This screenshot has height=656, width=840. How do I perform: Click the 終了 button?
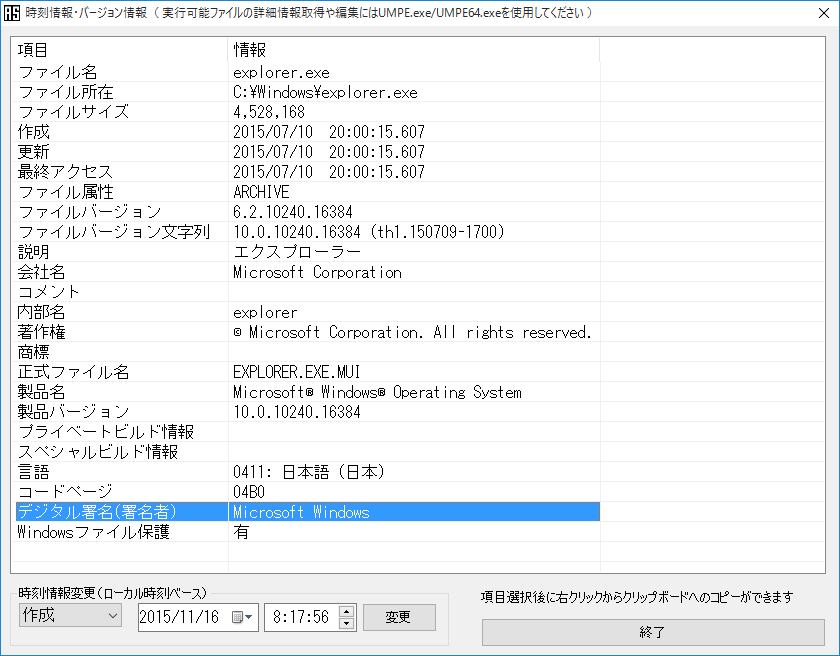[653, 632]
